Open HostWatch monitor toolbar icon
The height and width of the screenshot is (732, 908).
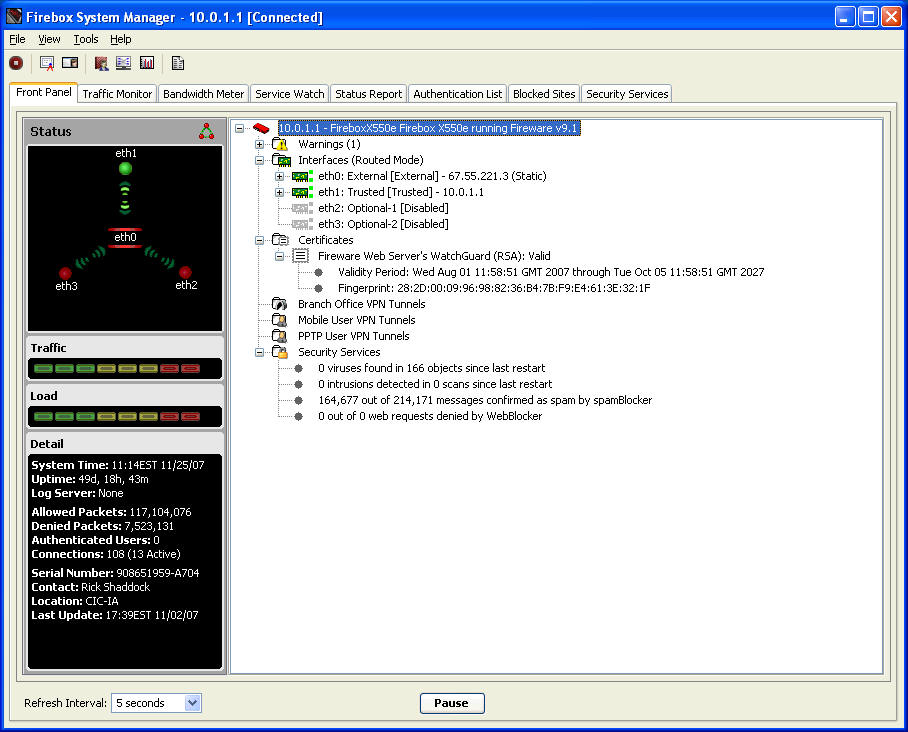pyautogui.click(x=123, y=63)
